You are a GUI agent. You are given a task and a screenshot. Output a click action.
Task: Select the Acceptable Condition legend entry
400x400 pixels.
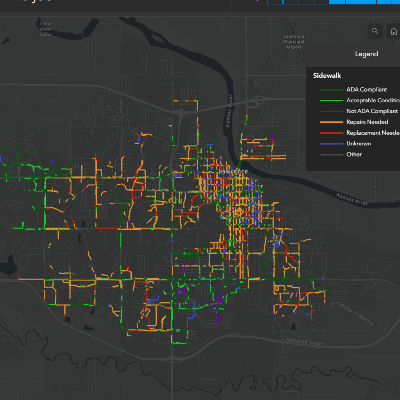coord(373,100)
